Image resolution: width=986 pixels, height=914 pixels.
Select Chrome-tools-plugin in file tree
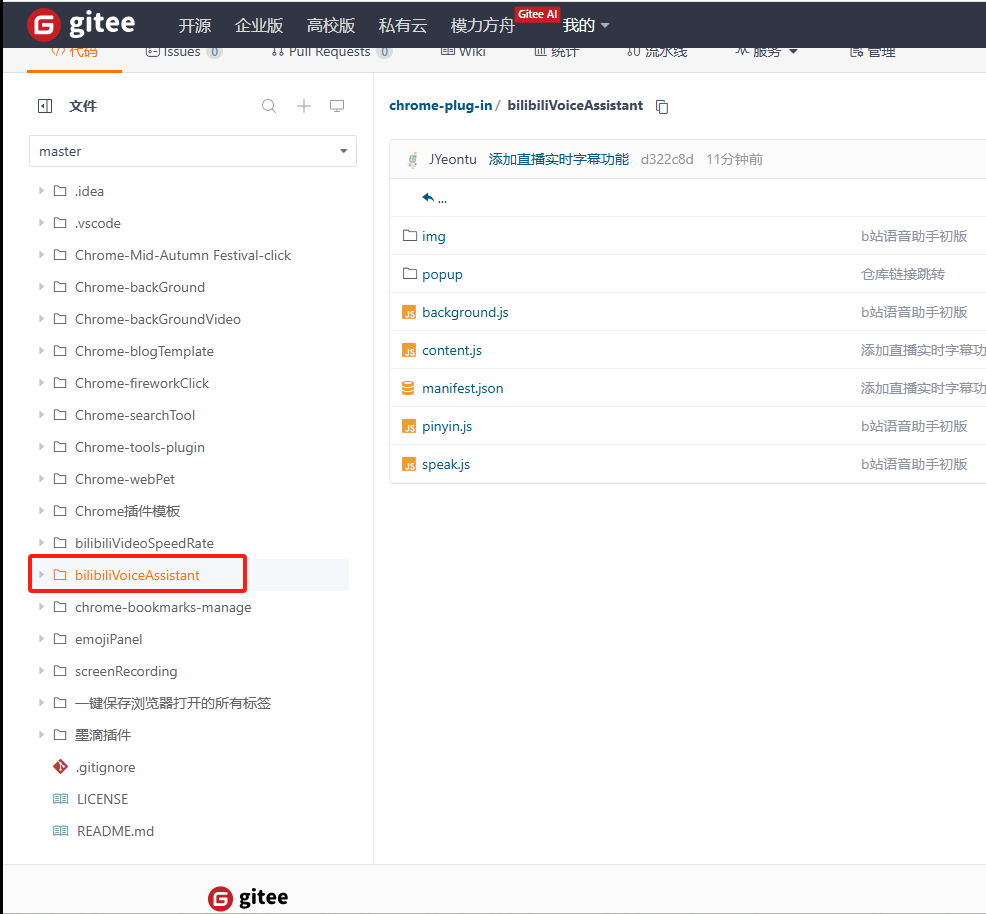click(140, 447)
